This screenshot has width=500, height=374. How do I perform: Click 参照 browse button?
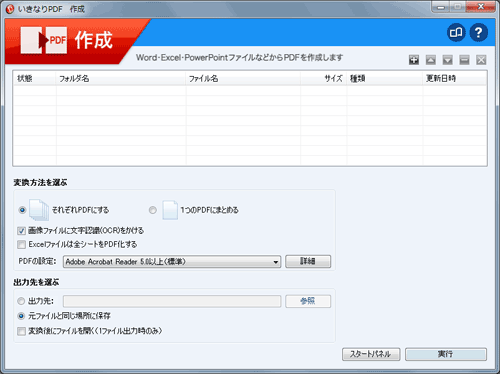[308, 301]
